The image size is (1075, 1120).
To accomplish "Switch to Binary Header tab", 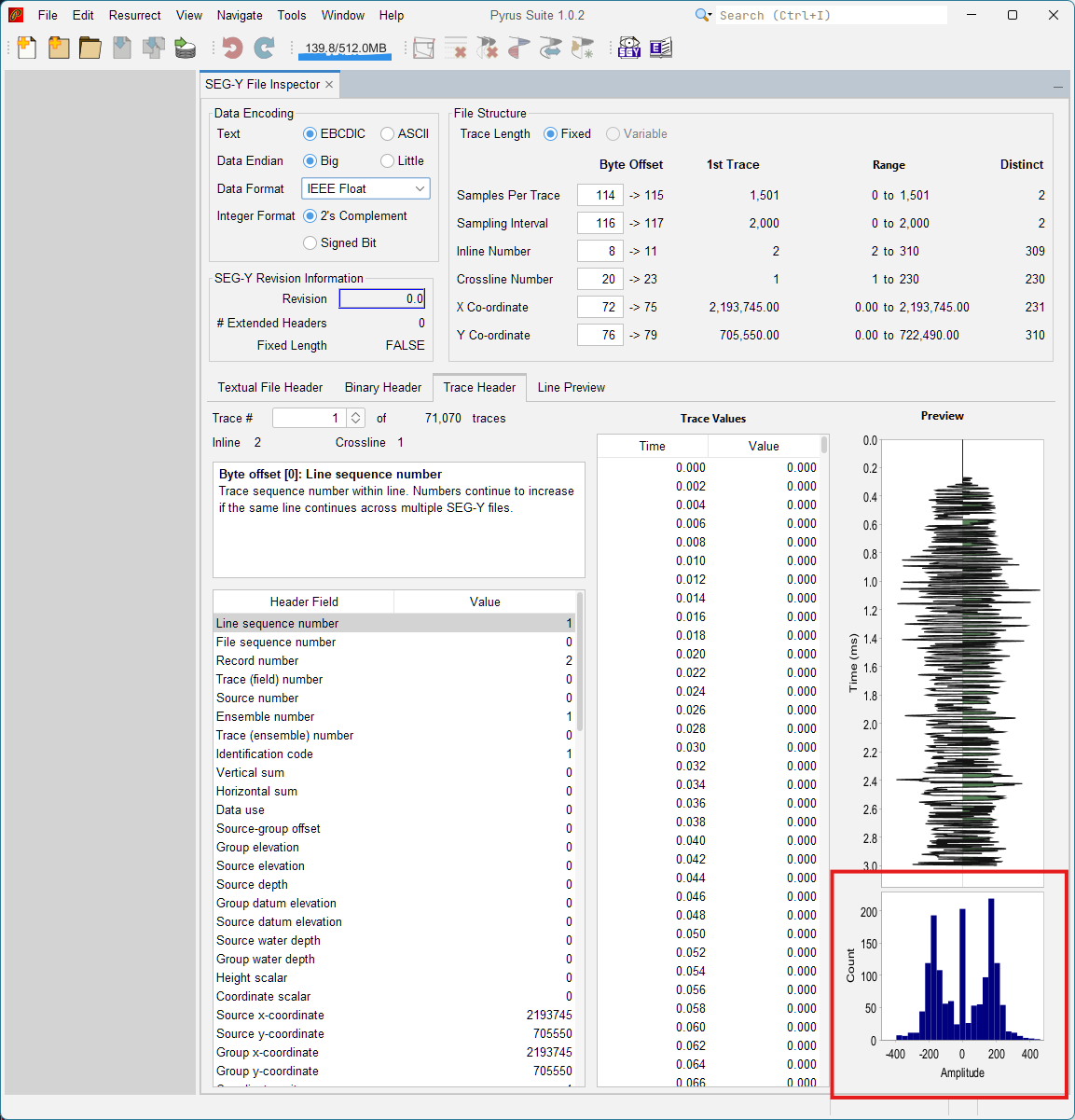I will [x=383, y=387].
